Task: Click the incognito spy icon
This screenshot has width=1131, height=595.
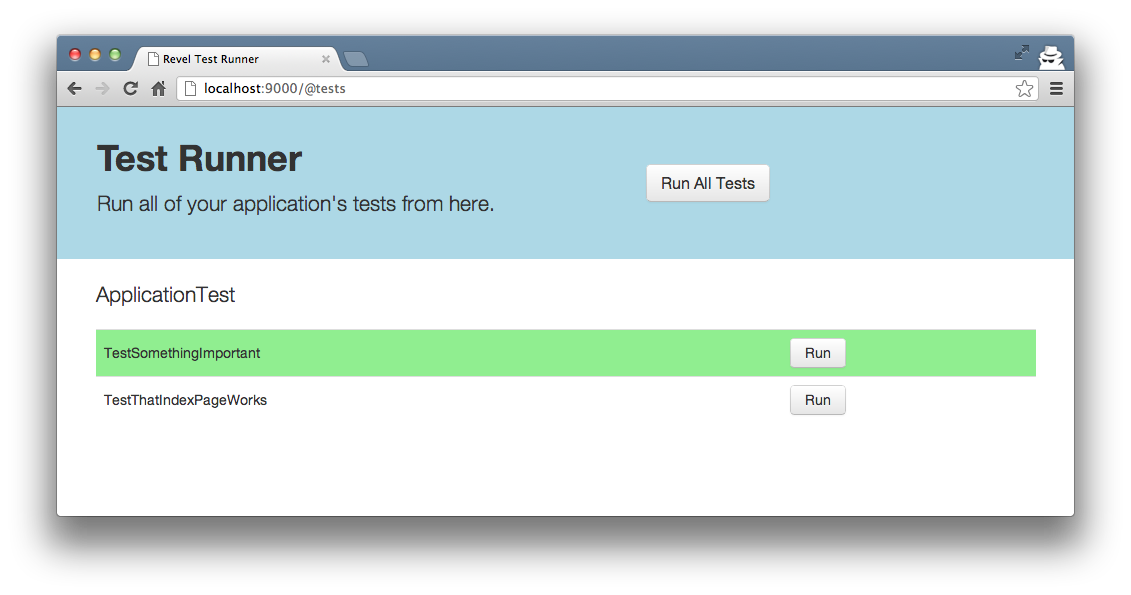Action: [x=1051, y=57]
